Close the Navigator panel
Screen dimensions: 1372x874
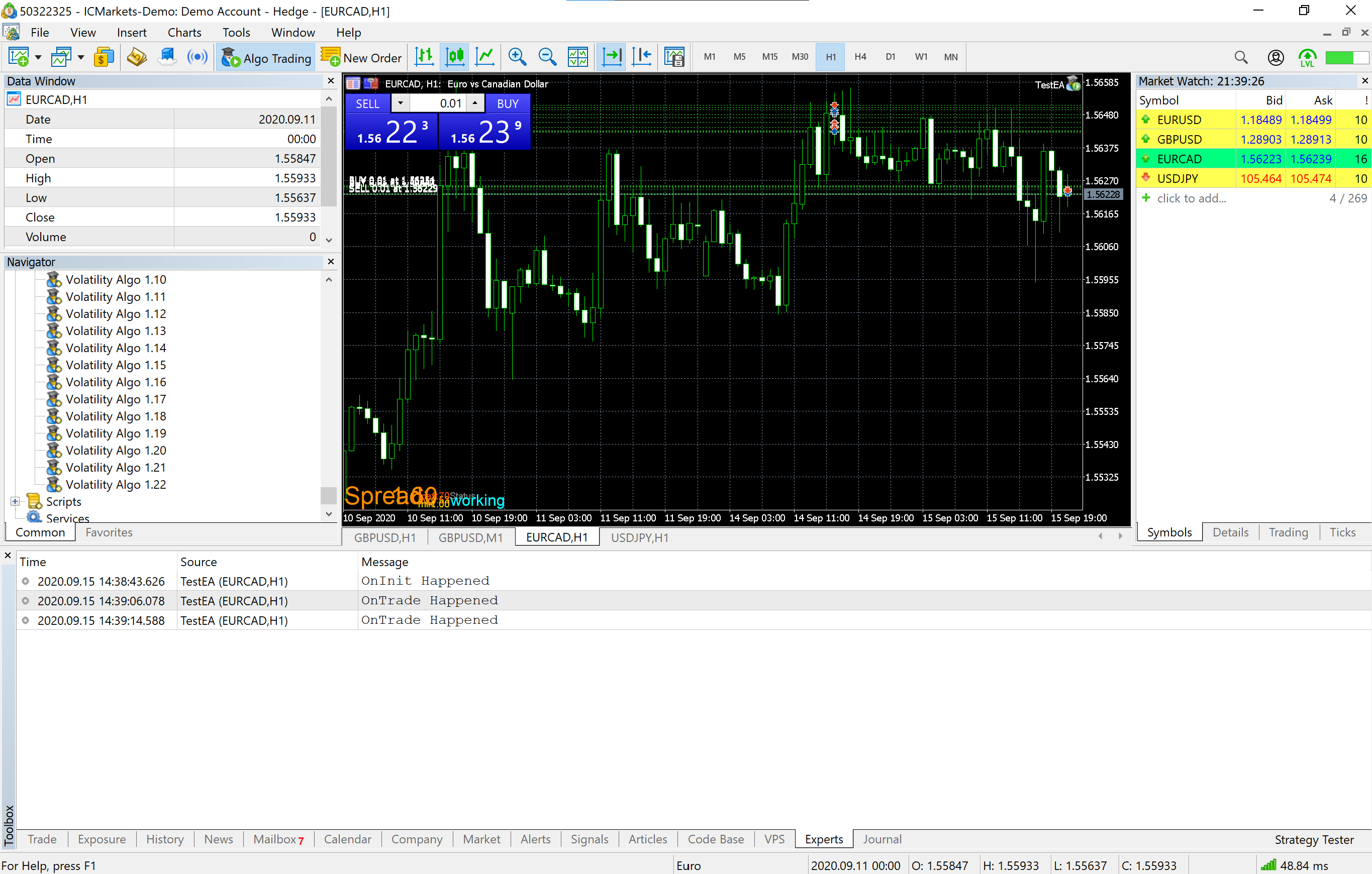[331, 261]
